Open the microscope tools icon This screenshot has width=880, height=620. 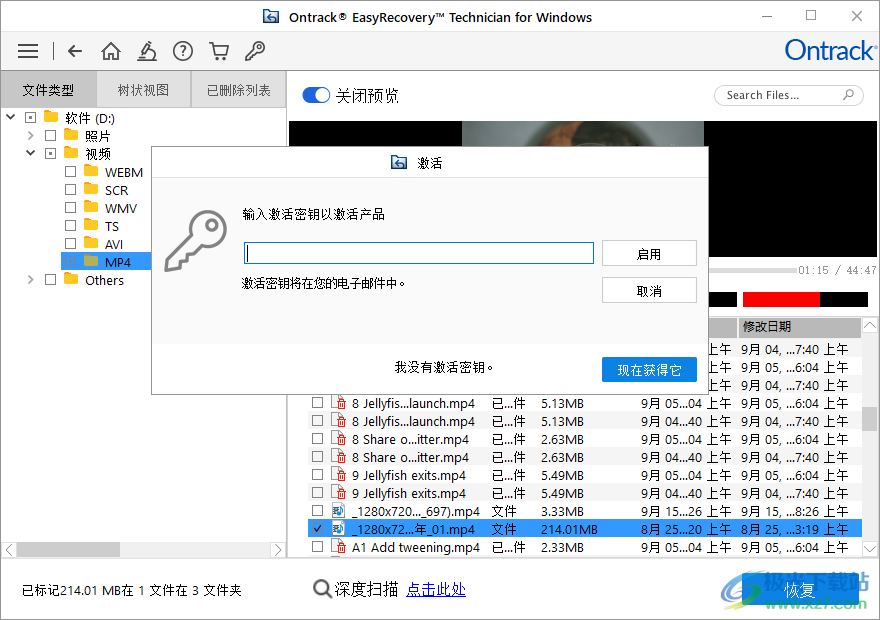coord(147,51)
